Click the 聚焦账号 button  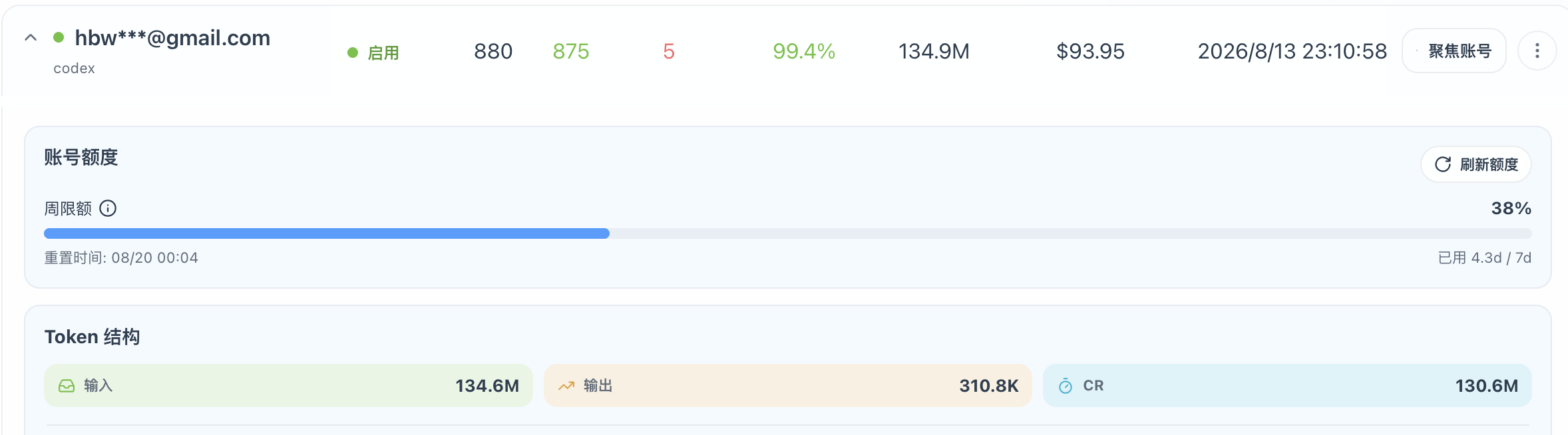[1454, 51]
